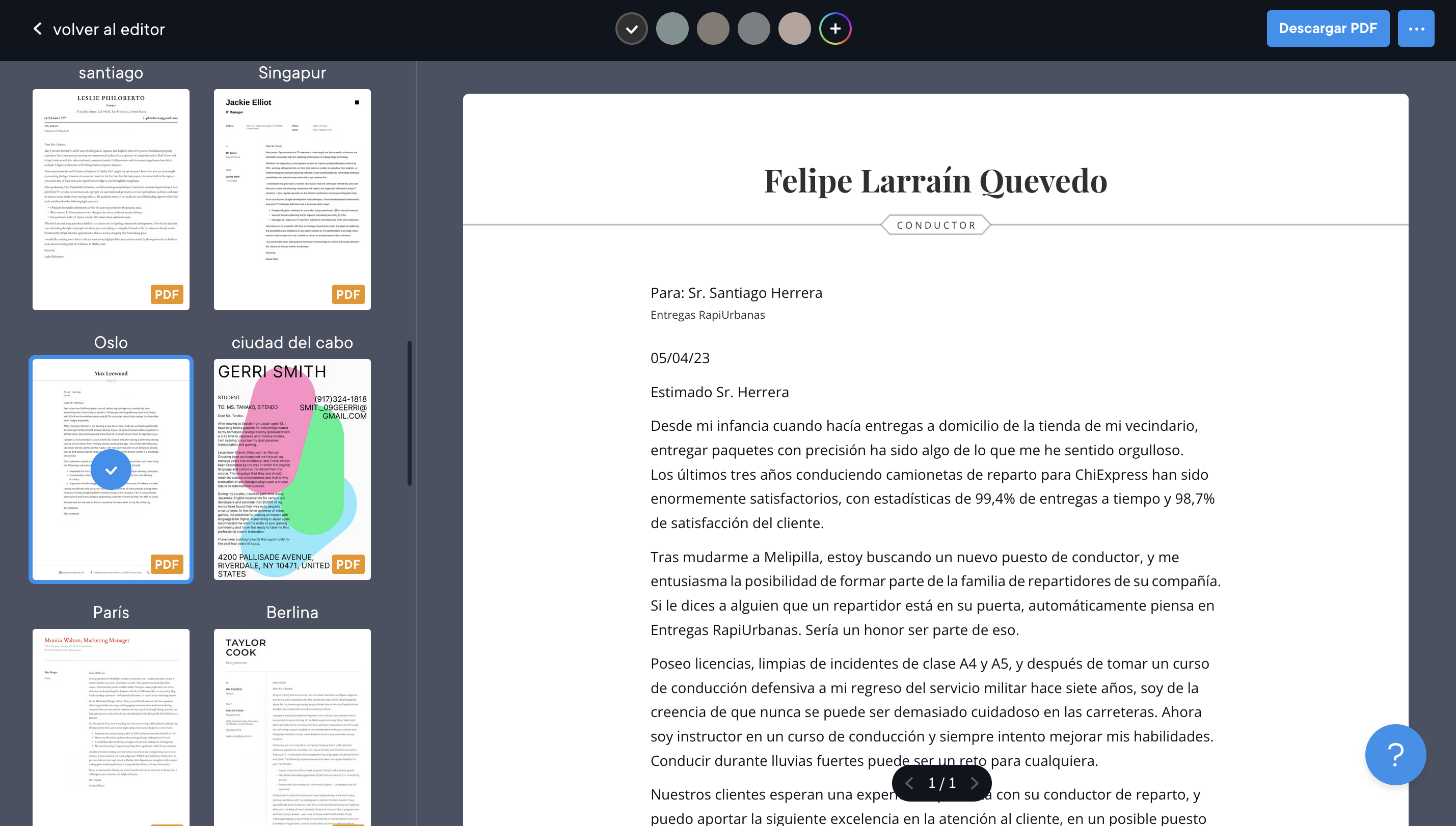Click the back arrow to return to the editor
The height and width of the screenshot is (826, 1456).
tap(38, 29)
